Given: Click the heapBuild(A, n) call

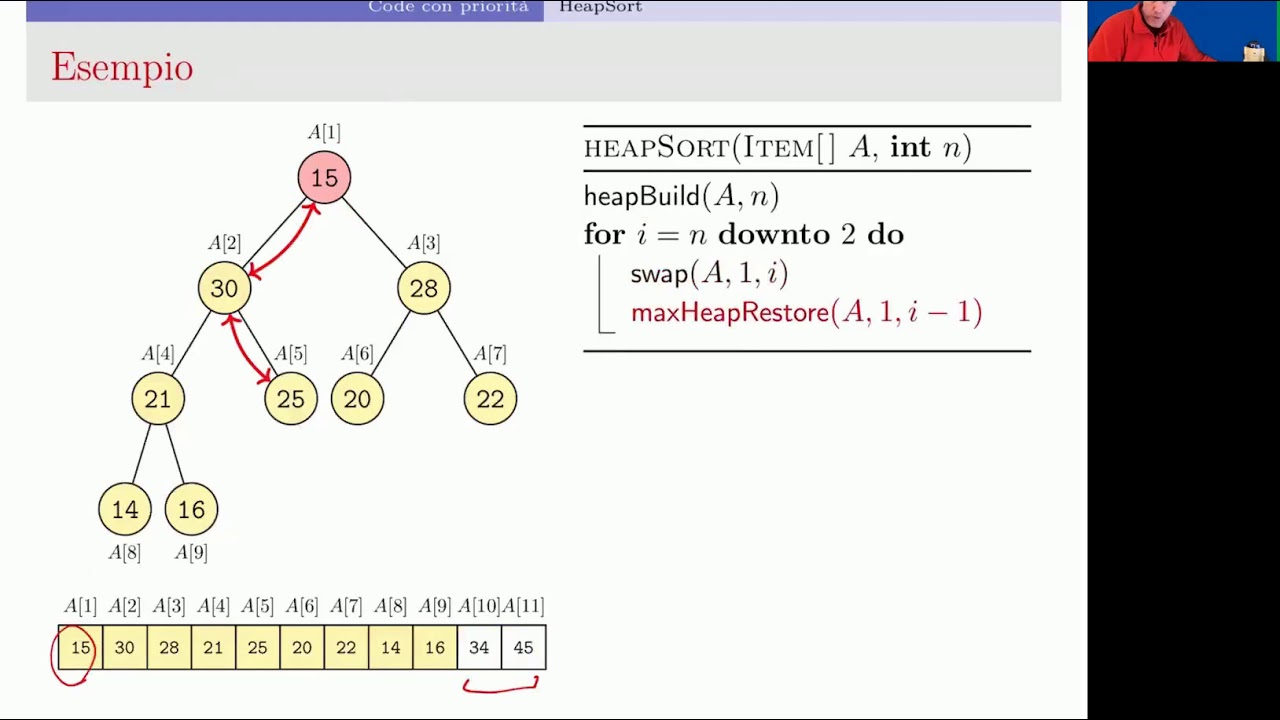Looking at the screenshot, I should [681, 196].
